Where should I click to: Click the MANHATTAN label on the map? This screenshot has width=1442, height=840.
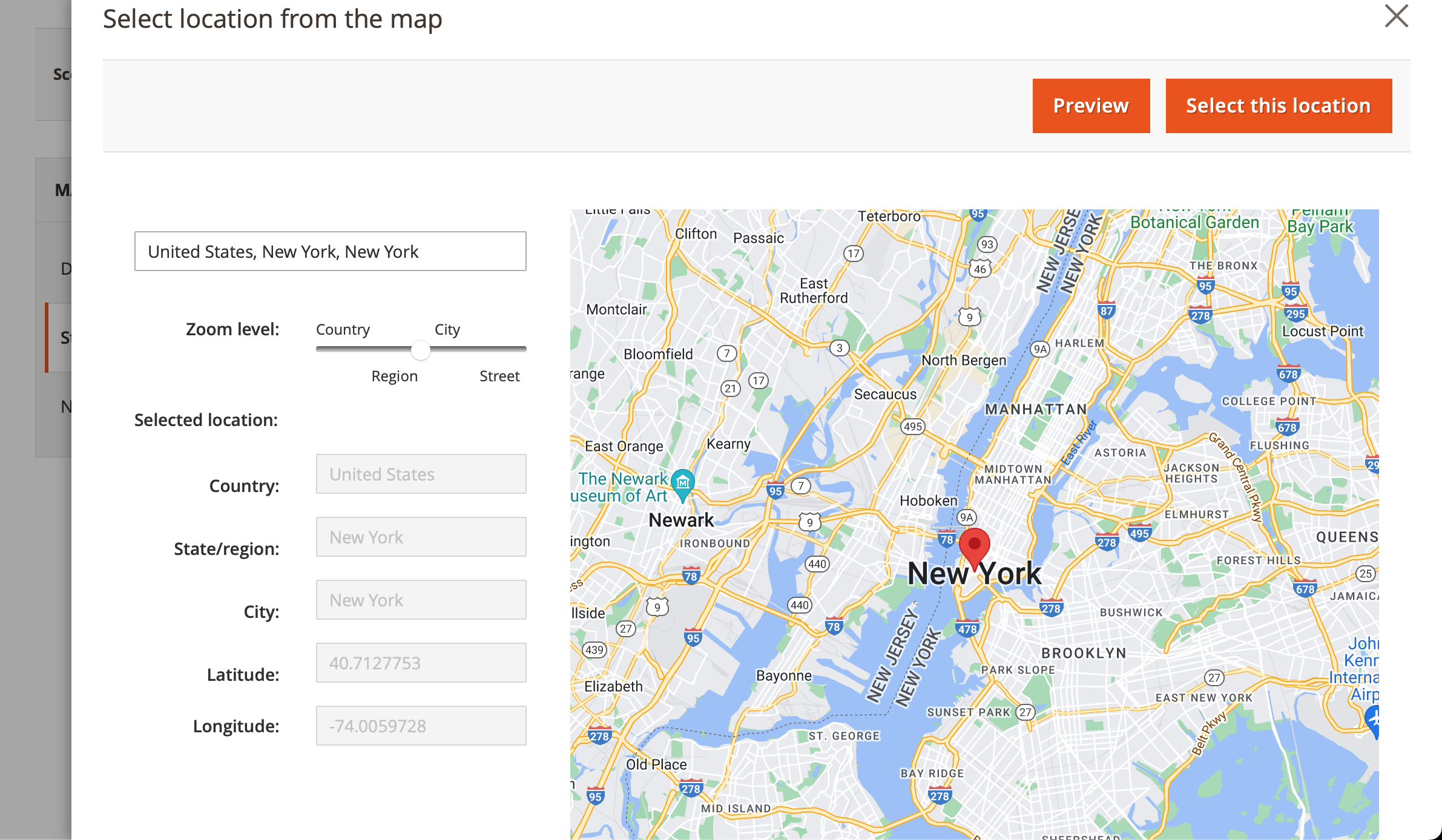pyautogui.click(x=1036, y=410)
